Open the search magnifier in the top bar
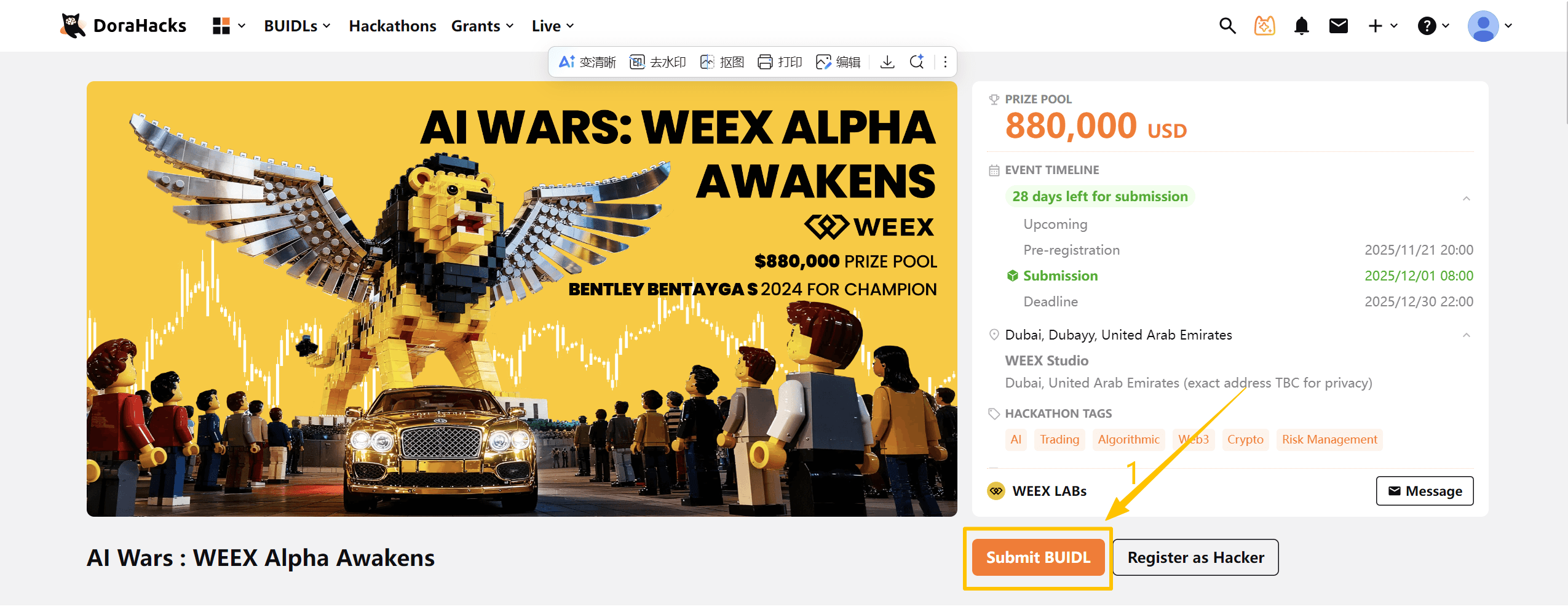 click(1227, 25)
